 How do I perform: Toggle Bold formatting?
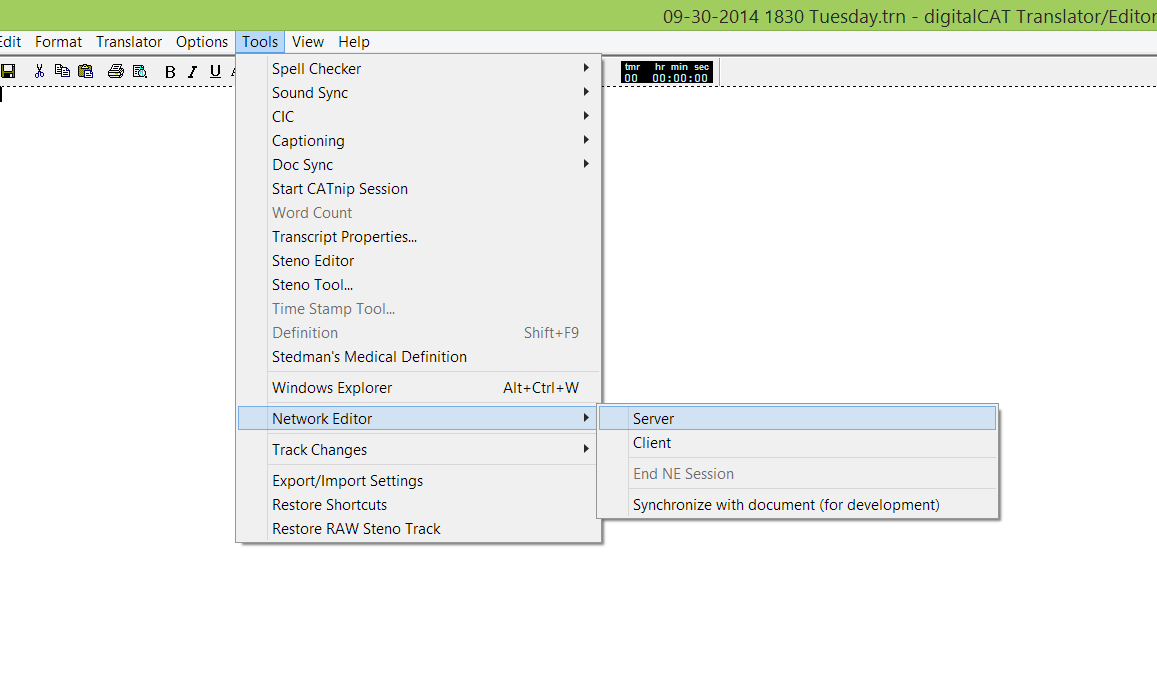tap(170, 71)
